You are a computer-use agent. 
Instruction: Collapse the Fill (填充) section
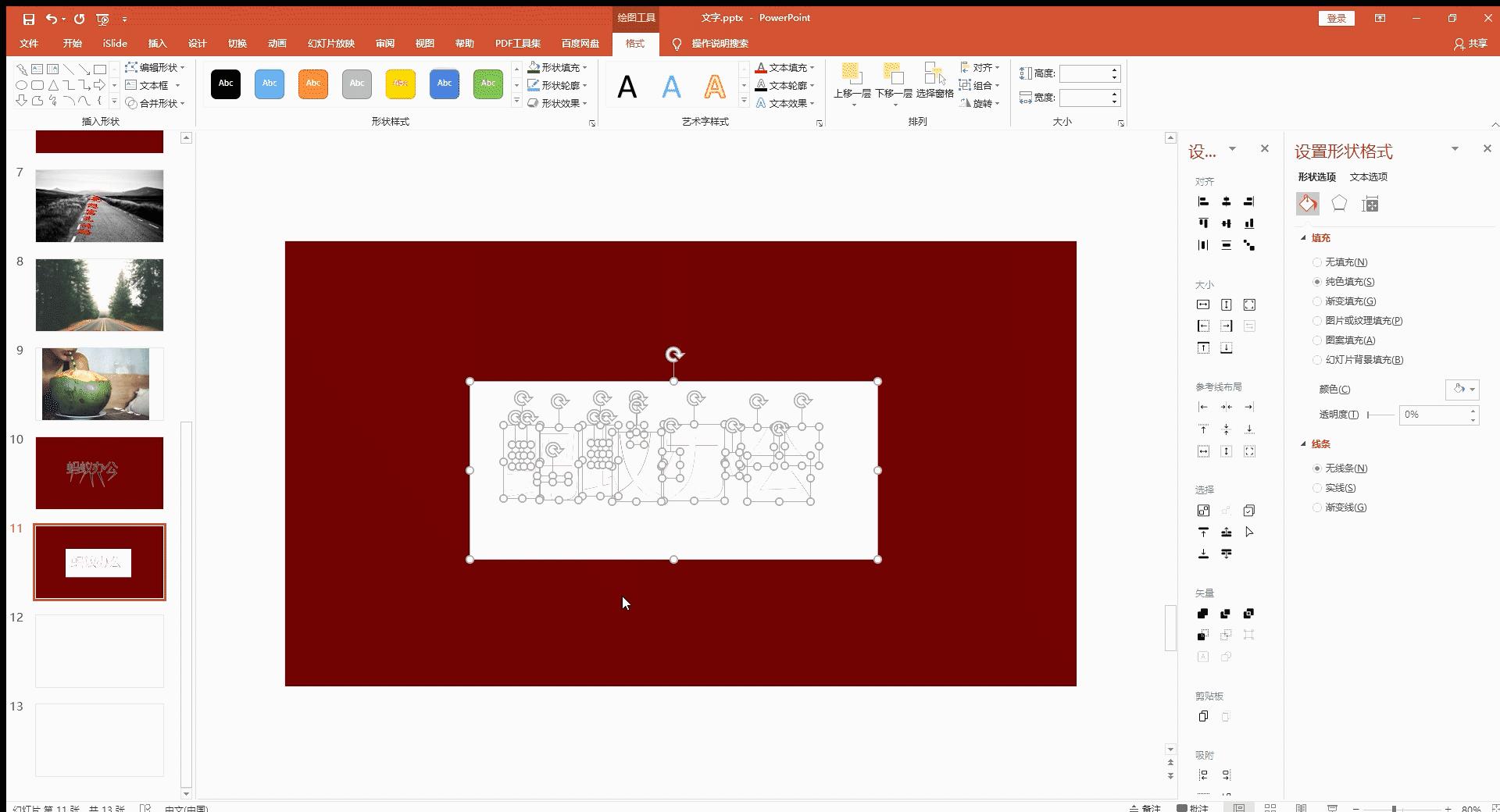(x=1303, y=238)
